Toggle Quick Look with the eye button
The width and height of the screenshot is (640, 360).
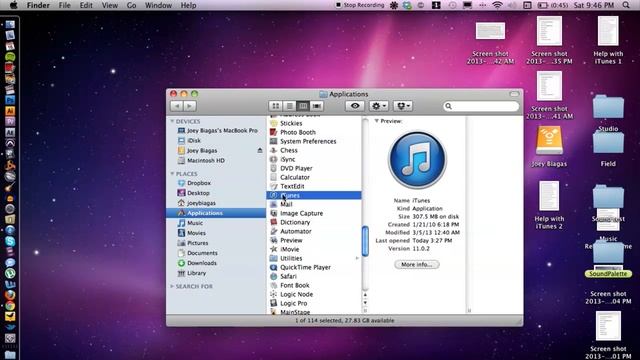355,106
